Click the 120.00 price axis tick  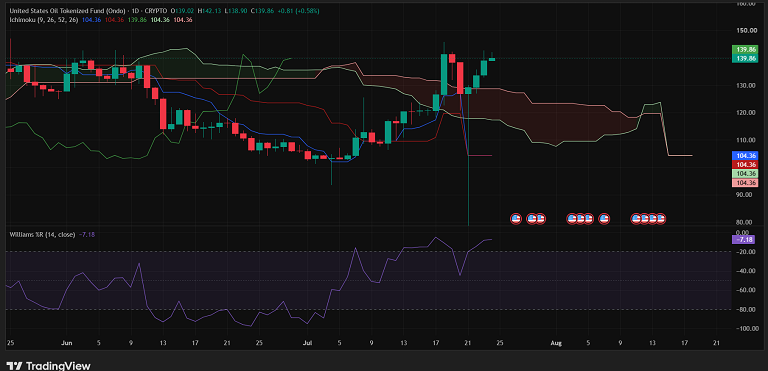click(747, 113)
